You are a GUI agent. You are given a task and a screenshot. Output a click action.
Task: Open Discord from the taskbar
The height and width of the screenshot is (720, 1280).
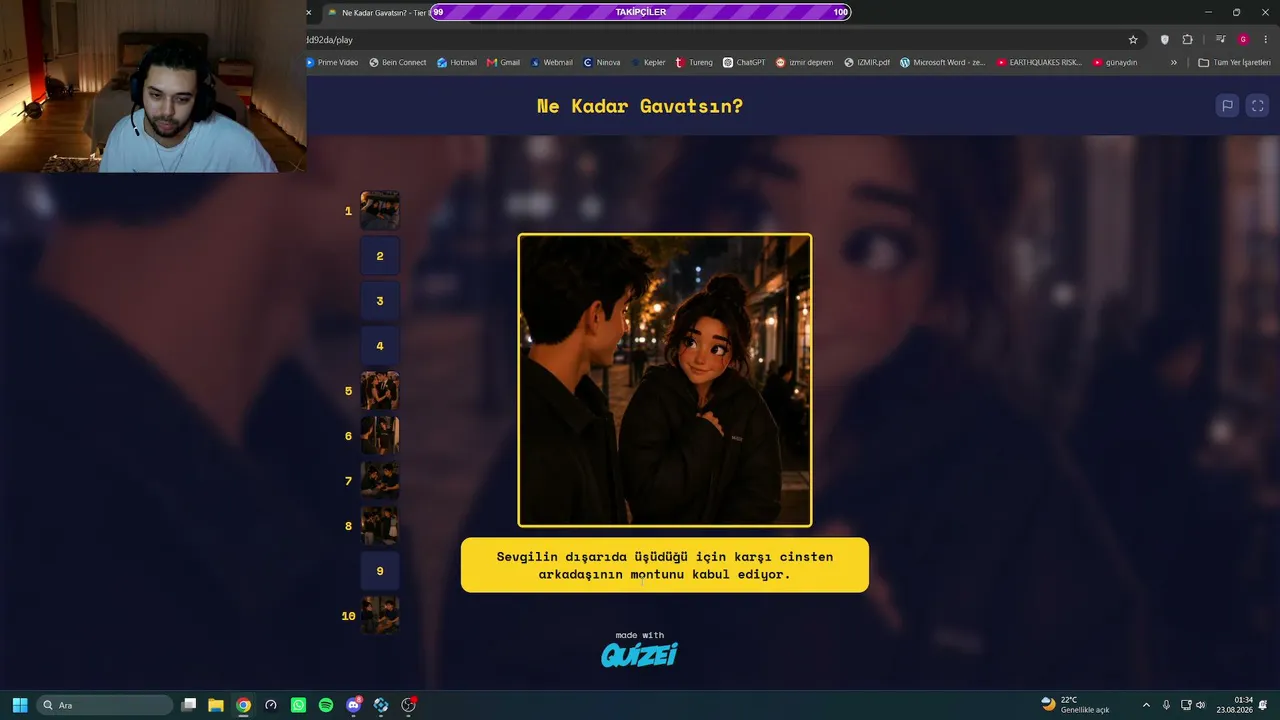click(x=353, y=705)
